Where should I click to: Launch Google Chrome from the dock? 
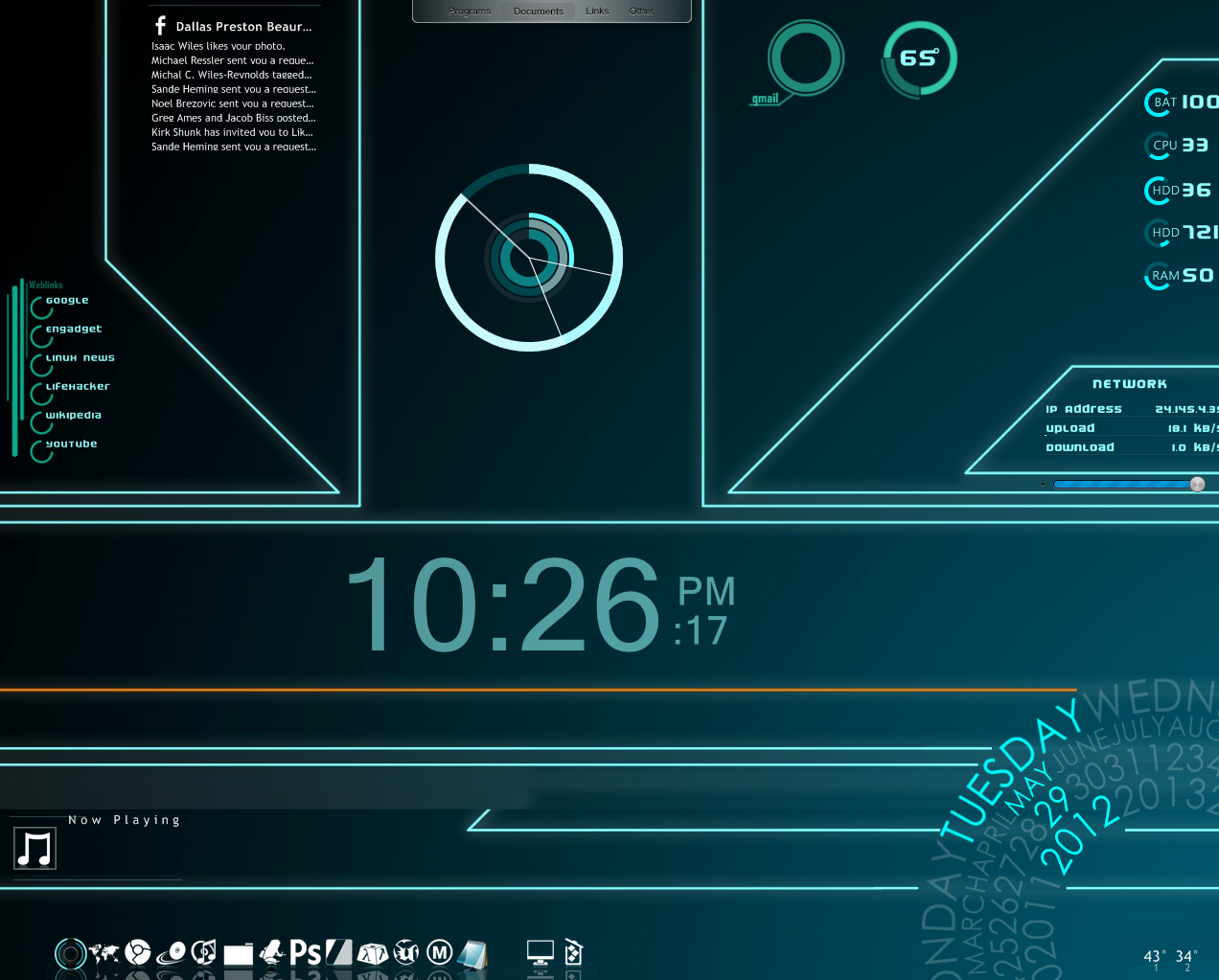pos(138,952)
